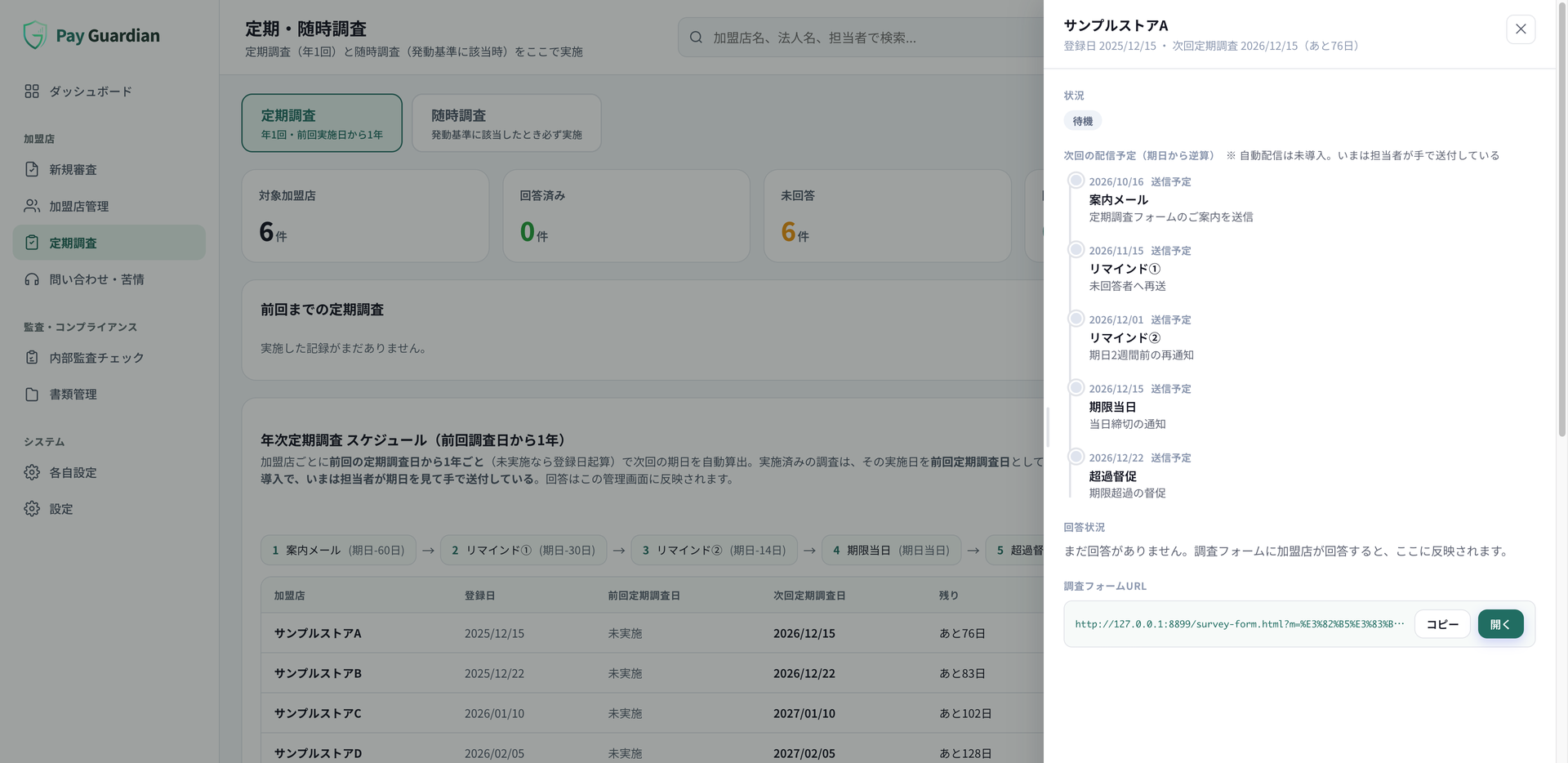1568x763 pixels.
Task: Click the リマインド② timeline marker
Action: 1076,319
